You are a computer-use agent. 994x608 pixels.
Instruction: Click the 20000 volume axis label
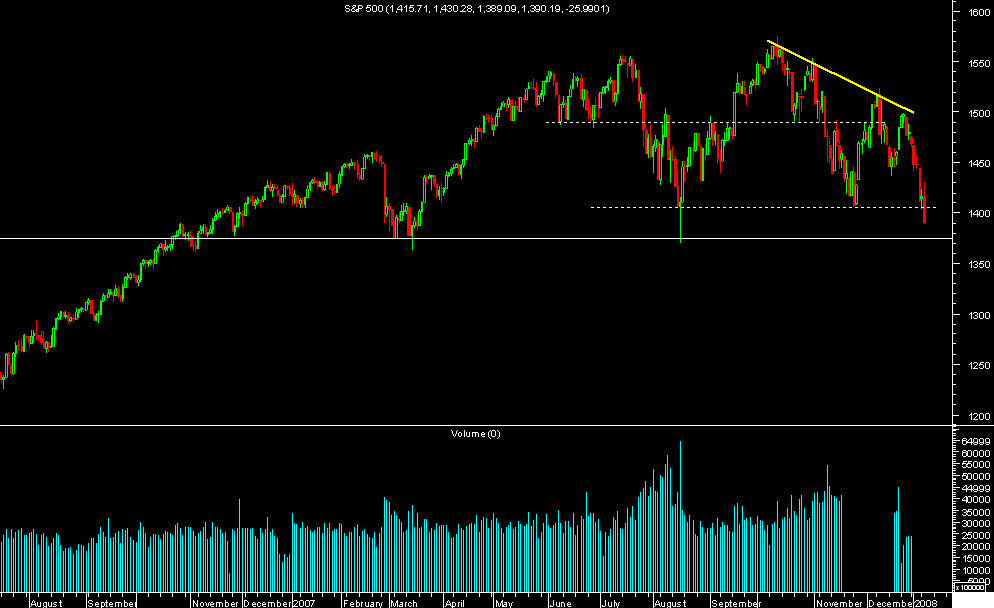coord(976,547)
